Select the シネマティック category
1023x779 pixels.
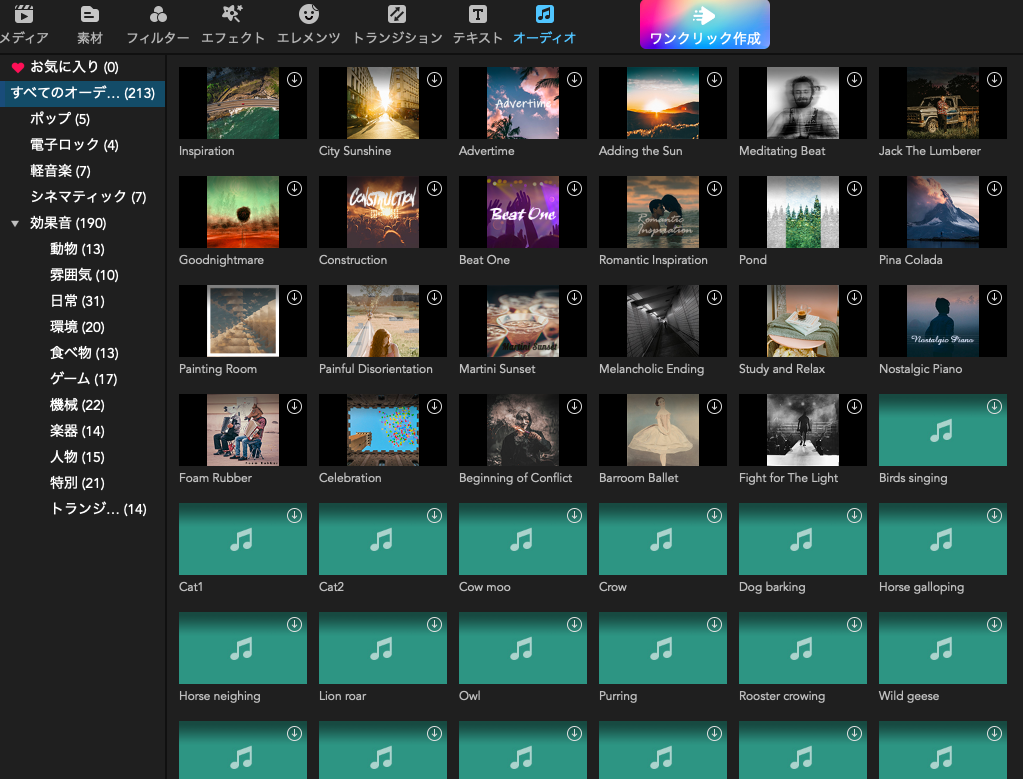pyautogui.click(x=88, y=197)
